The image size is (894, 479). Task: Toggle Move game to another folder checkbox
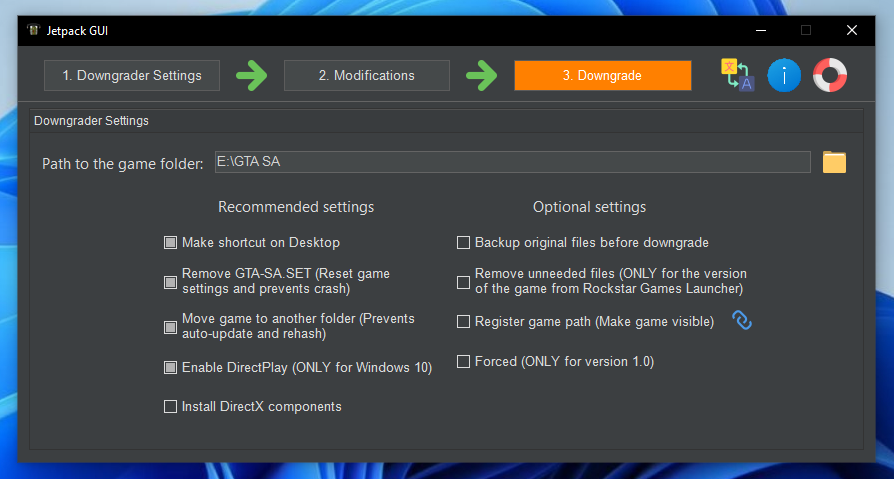(x=170, y=327)
